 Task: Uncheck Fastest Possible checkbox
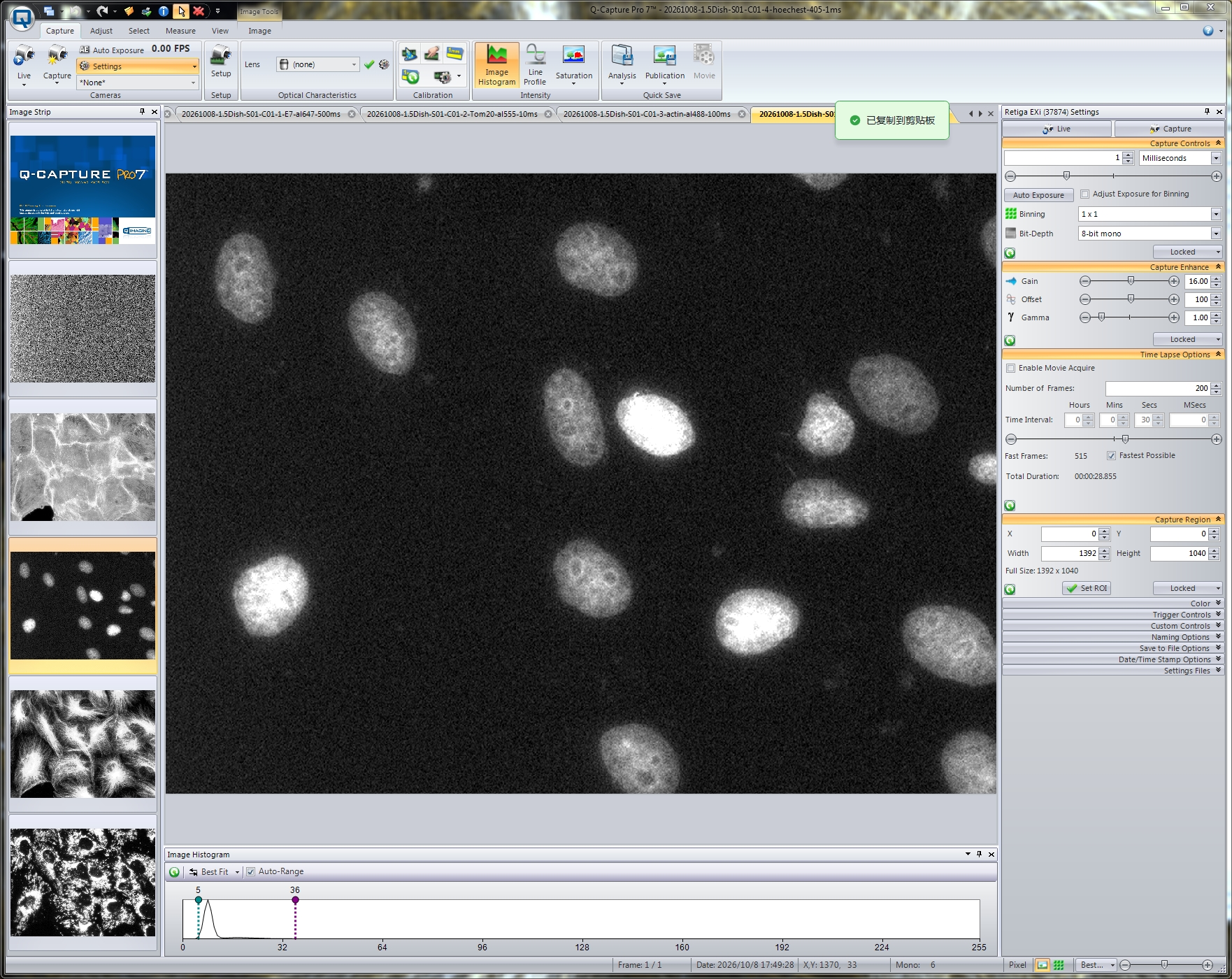[1111, 456]
